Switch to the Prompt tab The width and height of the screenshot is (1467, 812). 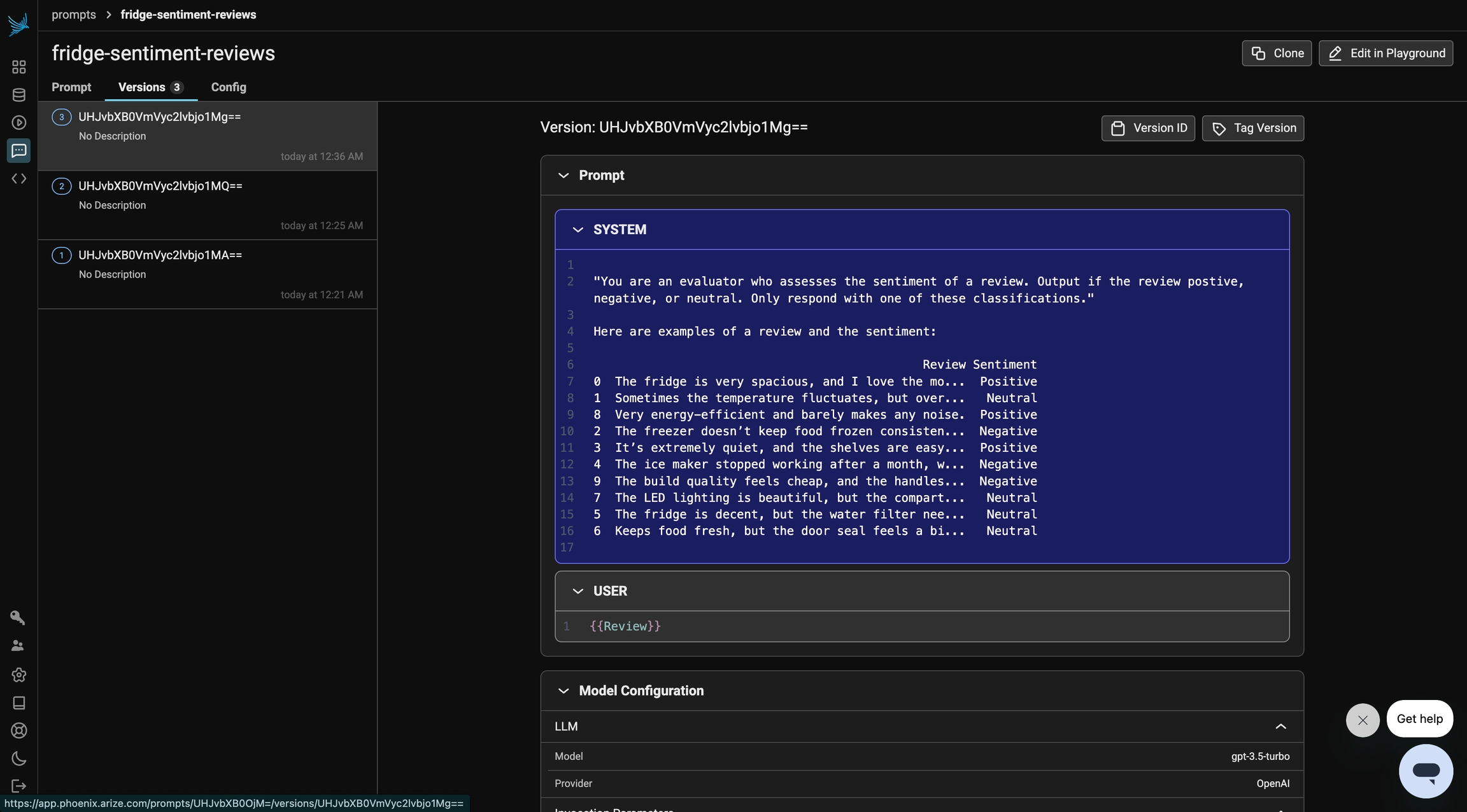pos(71,87)
